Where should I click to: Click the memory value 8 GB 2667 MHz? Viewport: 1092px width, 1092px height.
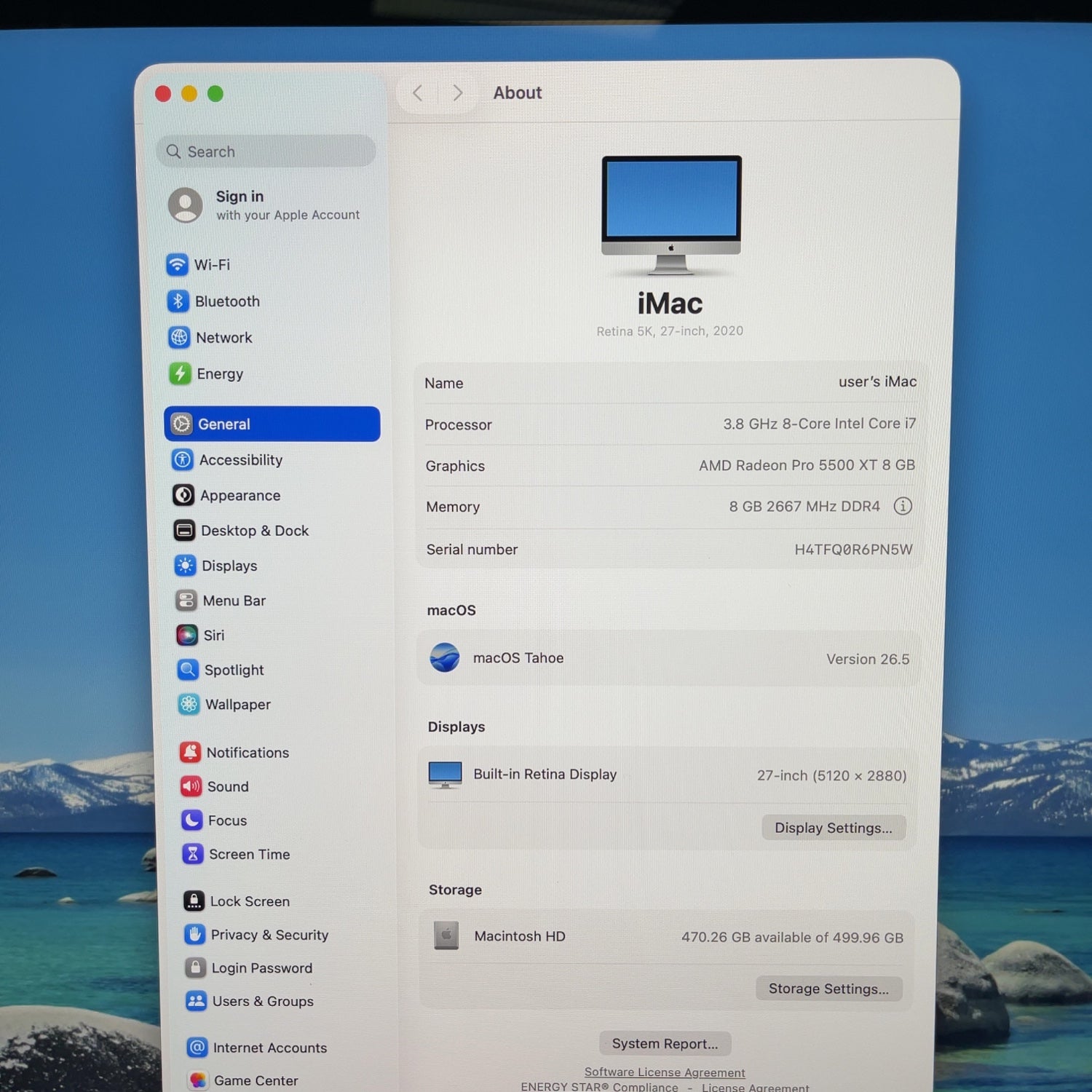[x=804, y=506]
